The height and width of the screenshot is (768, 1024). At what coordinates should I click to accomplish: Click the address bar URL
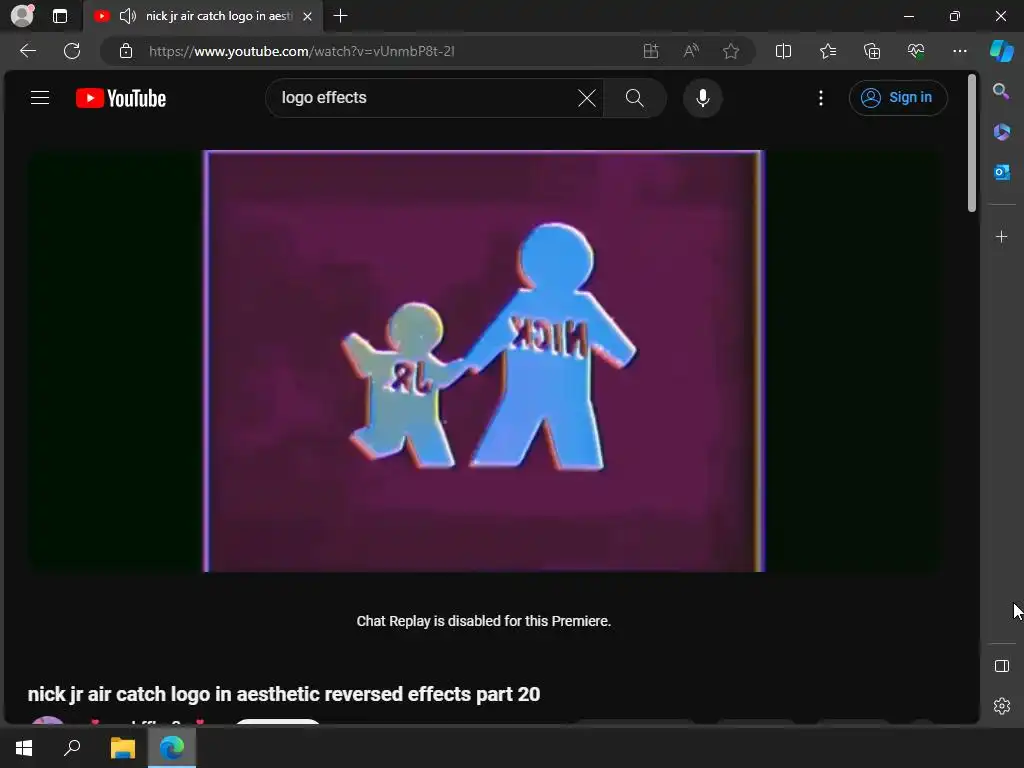tap(302, 51)
